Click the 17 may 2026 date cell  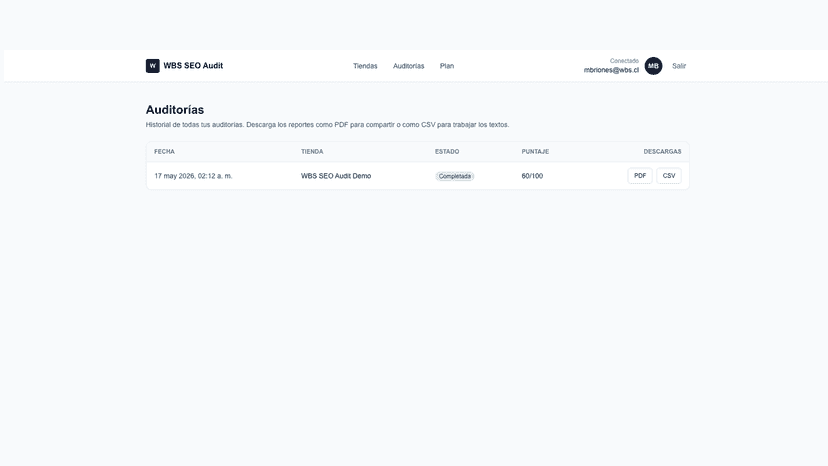pyautogui.click(x=193, y=176)
